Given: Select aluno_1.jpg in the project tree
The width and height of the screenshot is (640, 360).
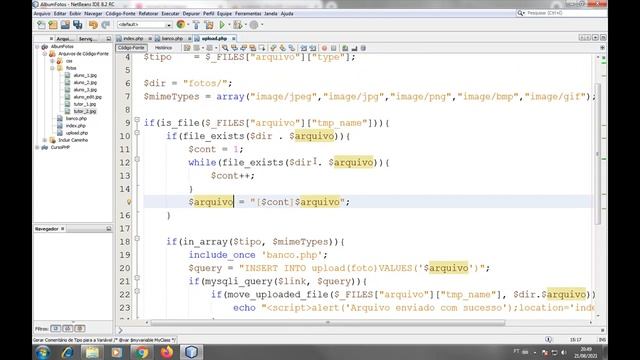Looking at the screenshot, I should point(85,75).
